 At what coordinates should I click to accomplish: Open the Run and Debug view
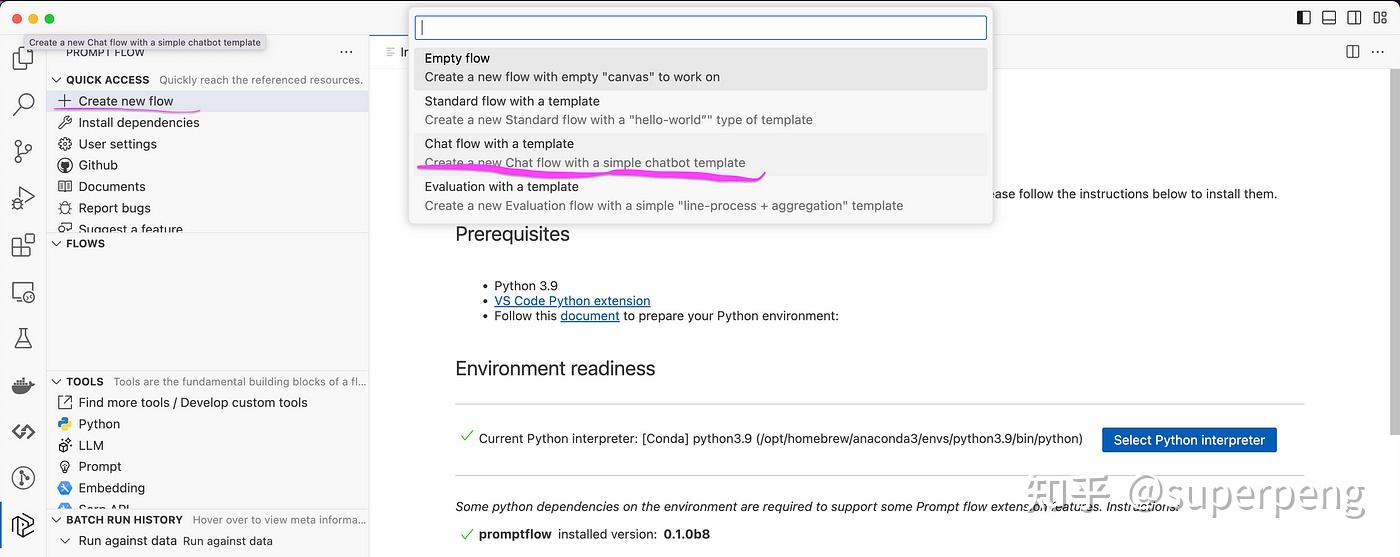[x=22, y=198]
